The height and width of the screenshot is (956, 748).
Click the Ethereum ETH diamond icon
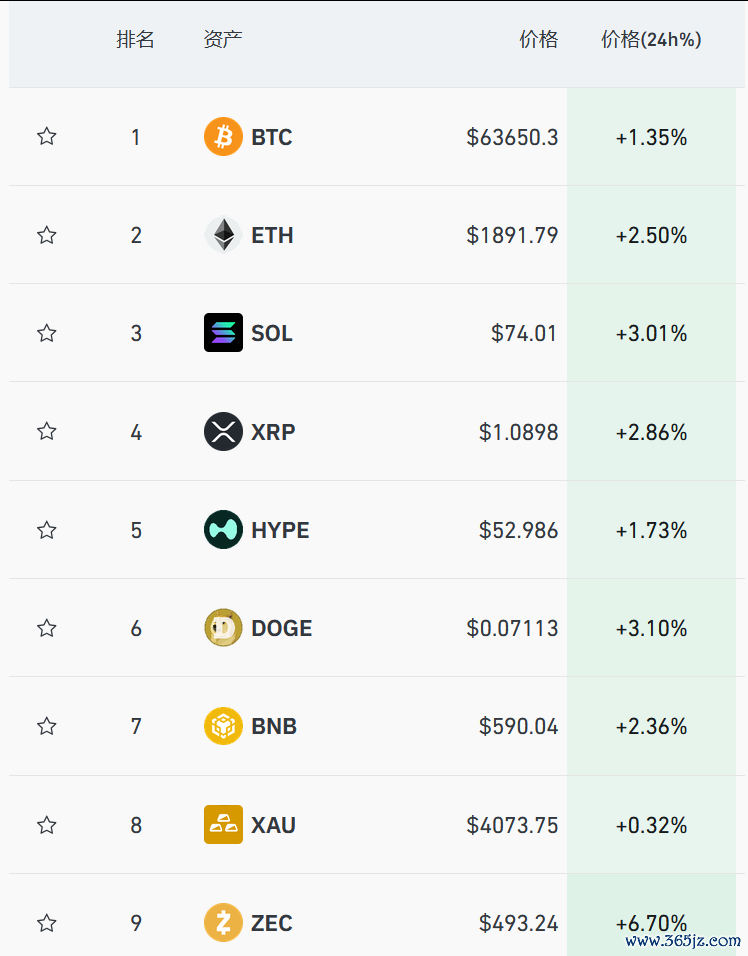click(223, 235)
